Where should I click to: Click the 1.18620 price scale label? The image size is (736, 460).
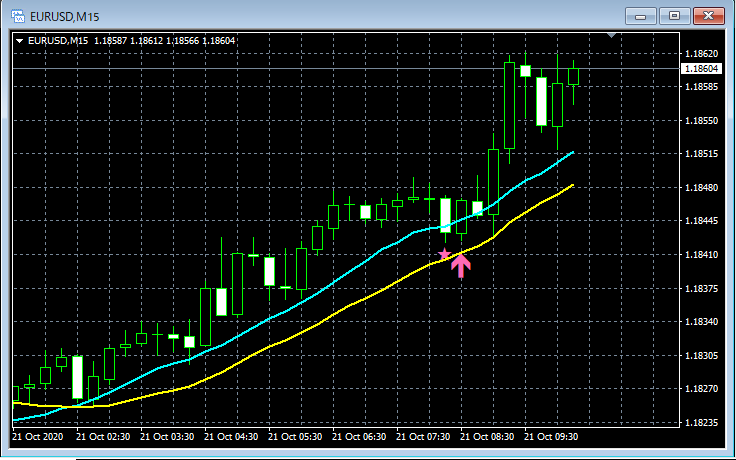point(701,54)
